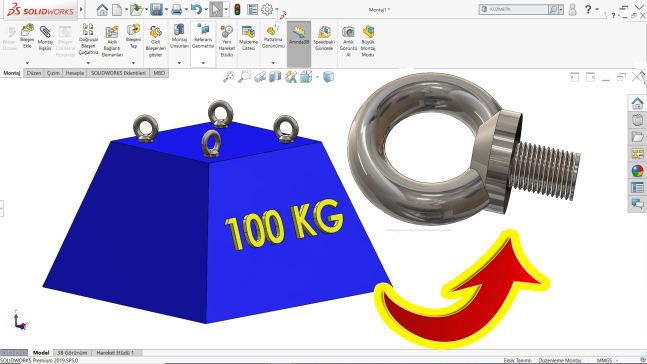Open a file with the Open folder icon
Screen dimensions: 647x364
(135, 9)
